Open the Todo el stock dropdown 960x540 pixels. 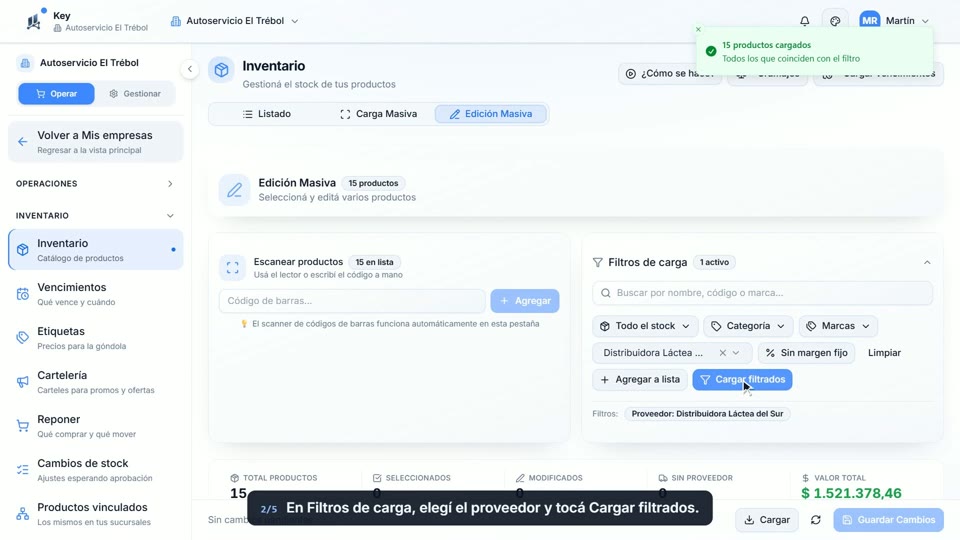click(x=645, y=326)
